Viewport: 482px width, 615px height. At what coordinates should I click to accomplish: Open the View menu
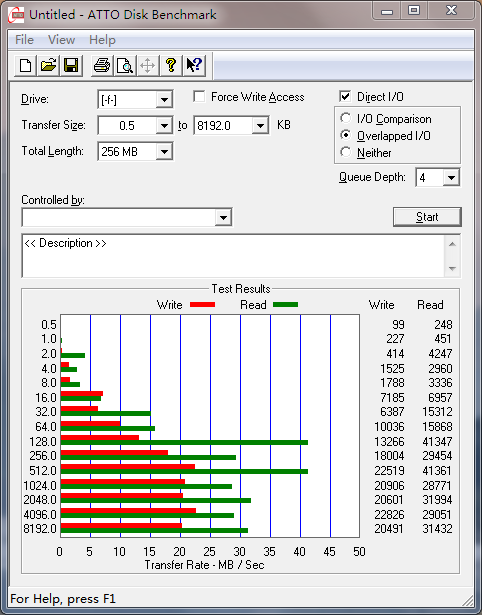pyautogui.click(x=61, y=40)
